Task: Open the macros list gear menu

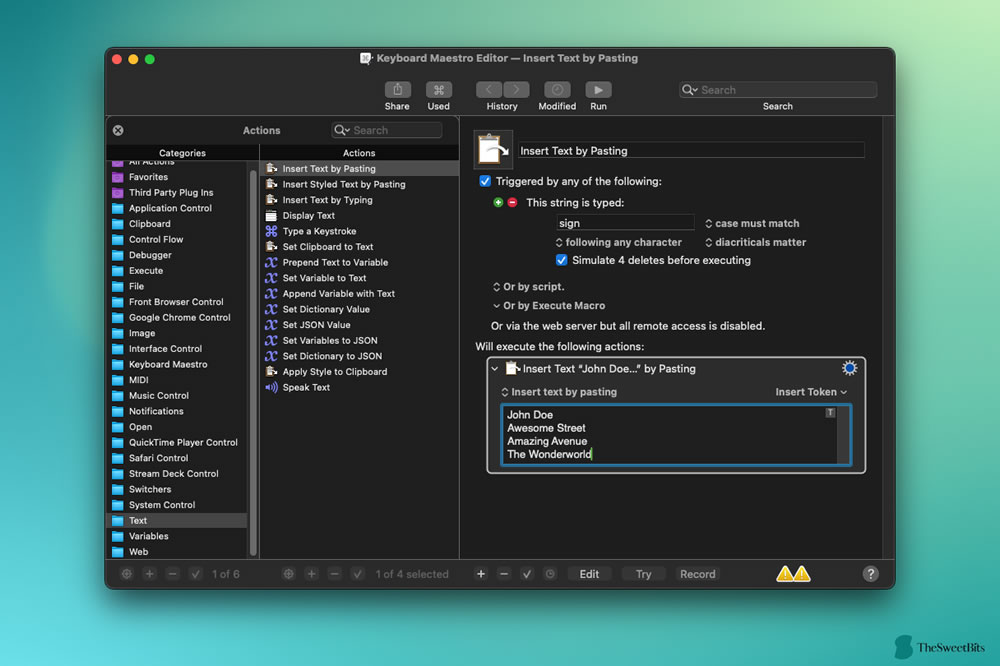Action: tap(288, 574)
